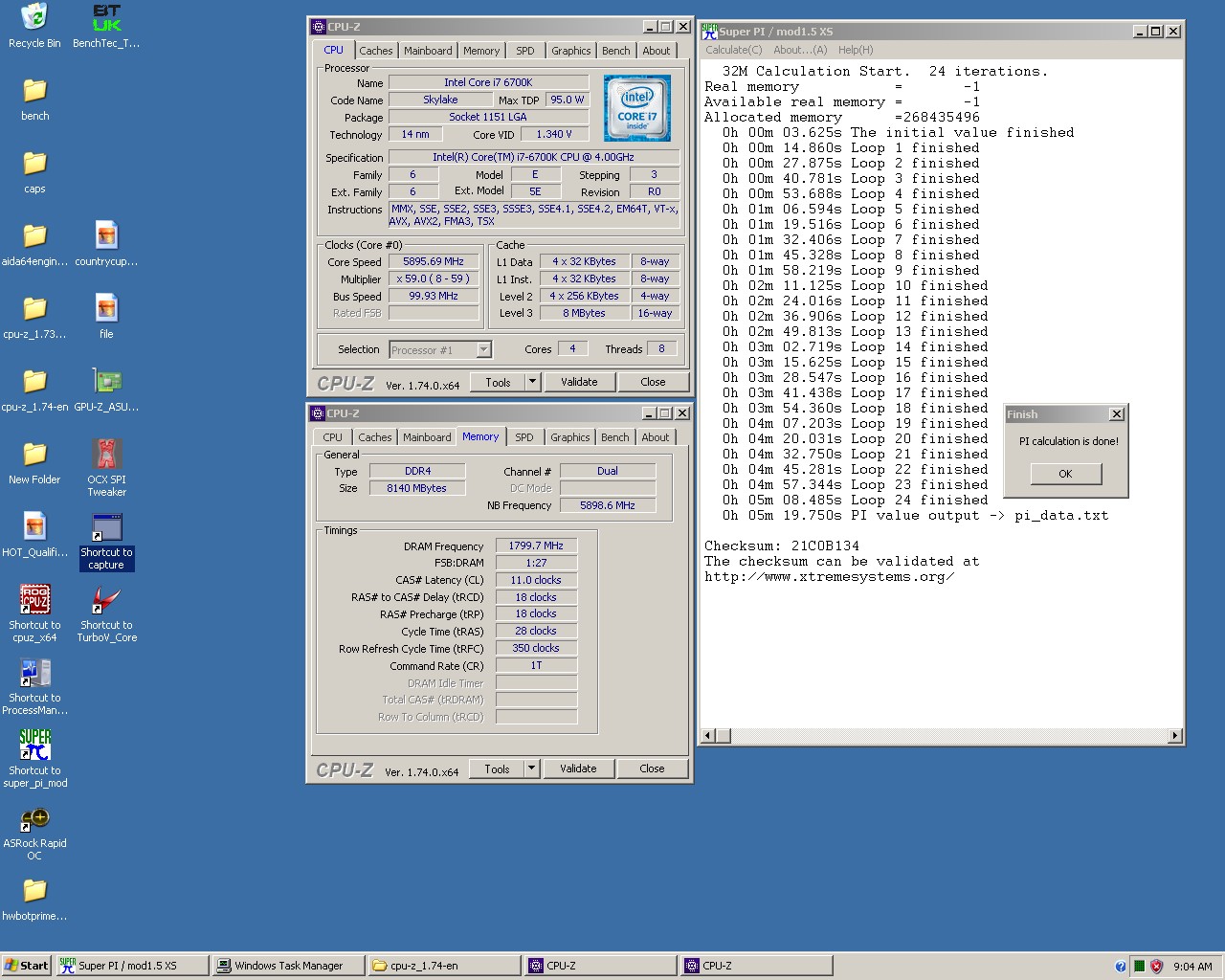Viewport: 1225px width, 980px height.
Task: Activate cpu-z_1.74-en folder taskbar button
Action: 444,966
